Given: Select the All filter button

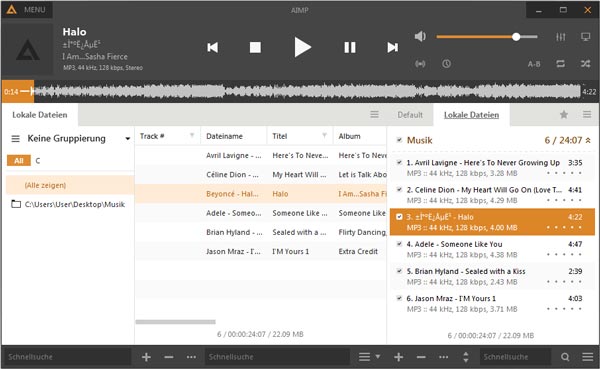Looking at the screenshot, I should tap(18, 161).
